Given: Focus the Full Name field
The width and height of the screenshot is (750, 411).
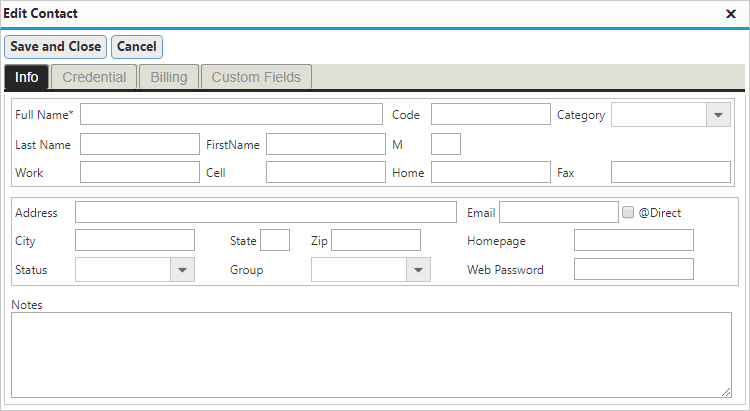Looking at the screenshot, I should click(x=232, y=114).
